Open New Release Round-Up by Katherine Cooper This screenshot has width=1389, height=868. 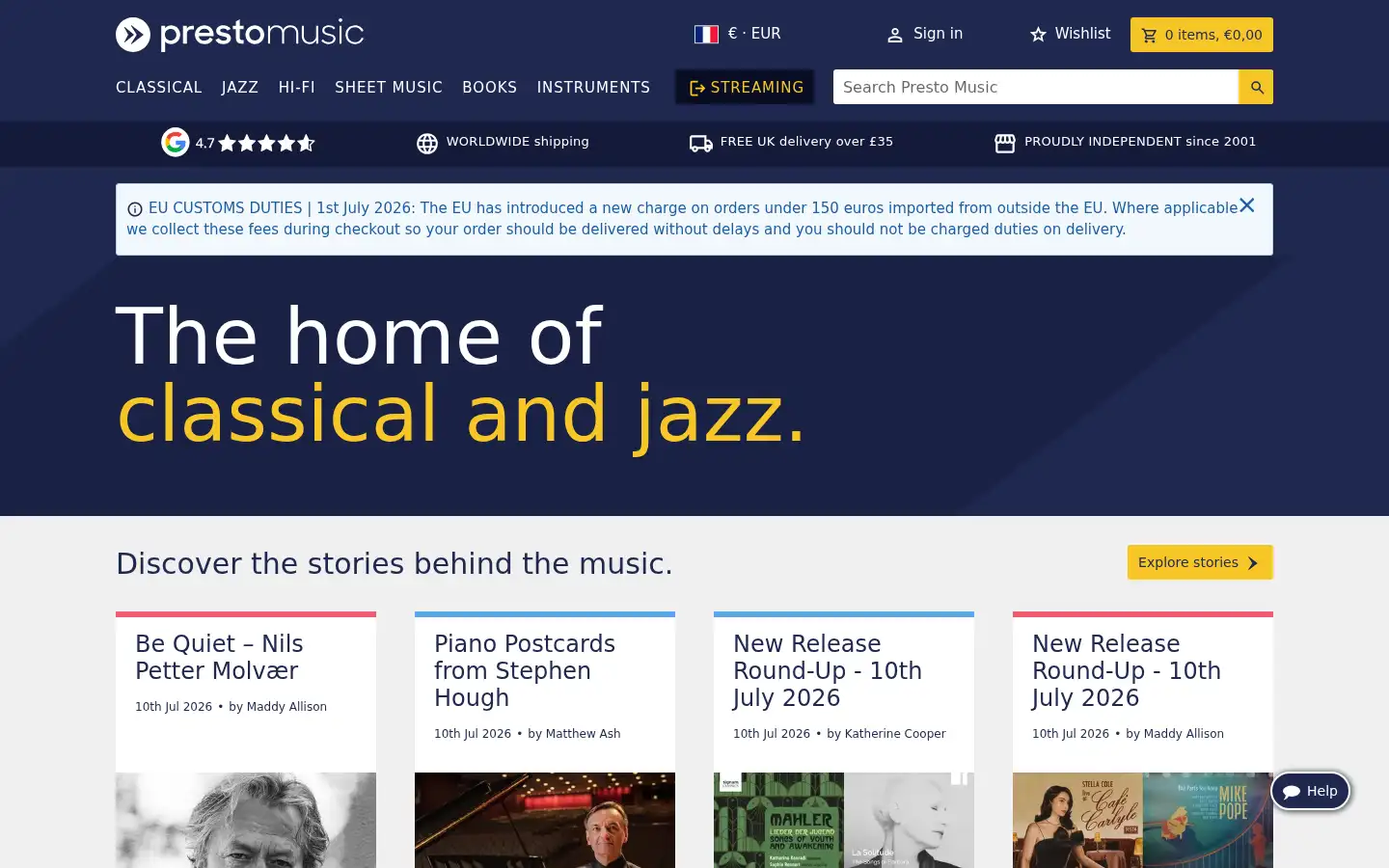point(828,670)
